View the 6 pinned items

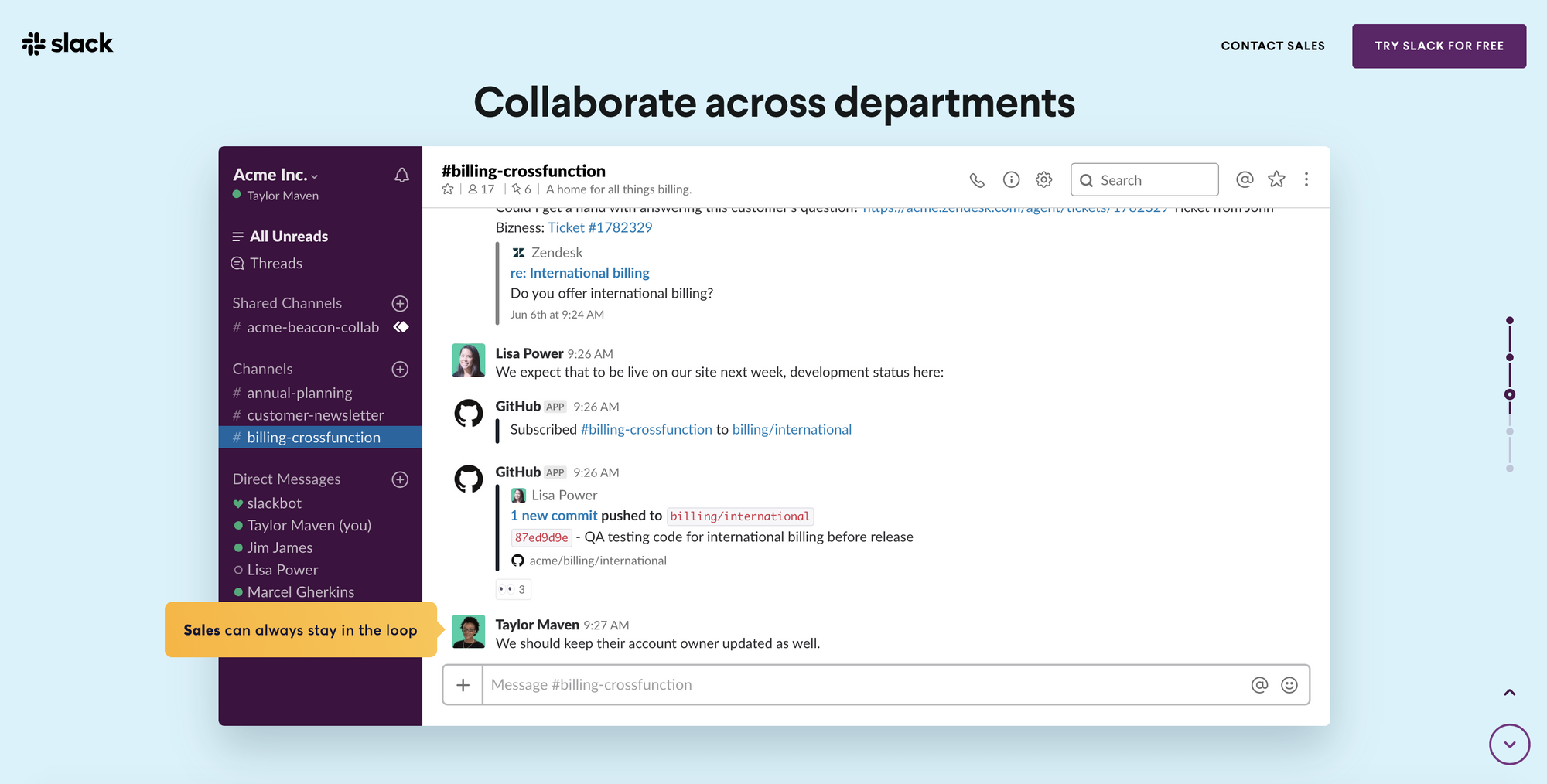[521, 189]
